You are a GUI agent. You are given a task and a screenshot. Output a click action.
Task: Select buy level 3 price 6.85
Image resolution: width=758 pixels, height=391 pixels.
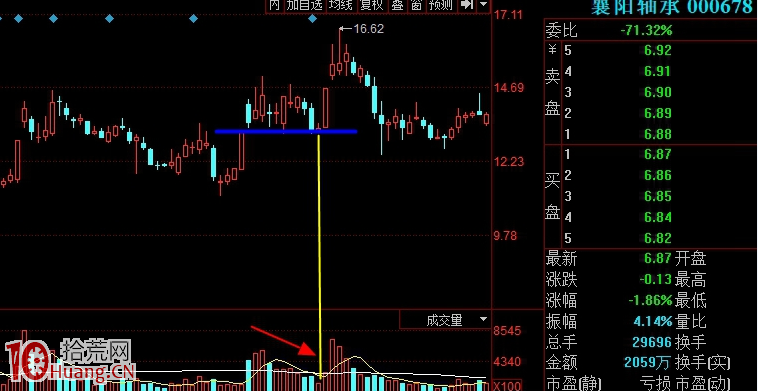(658, 196)
